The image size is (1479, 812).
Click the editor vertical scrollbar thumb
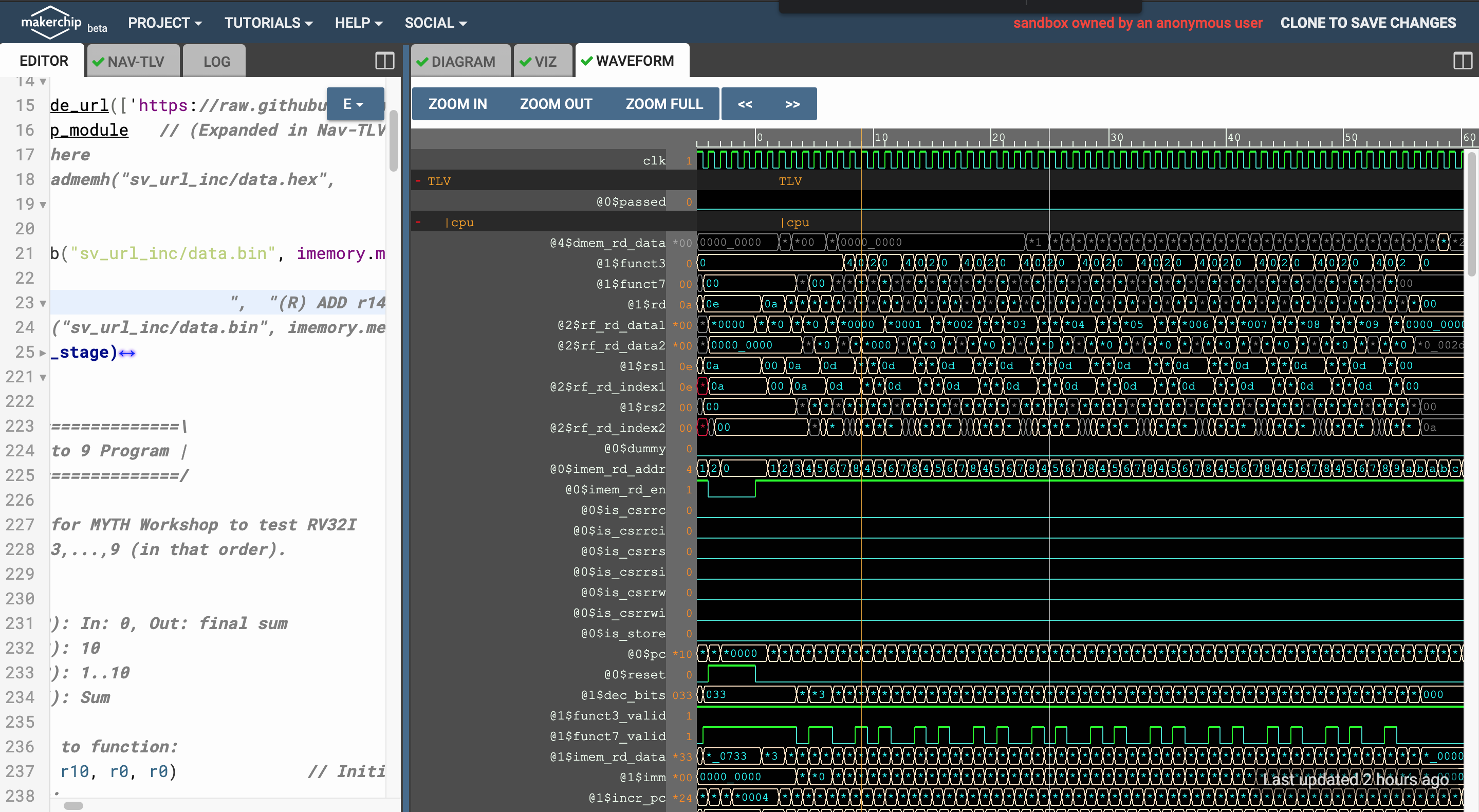(393, 140)
